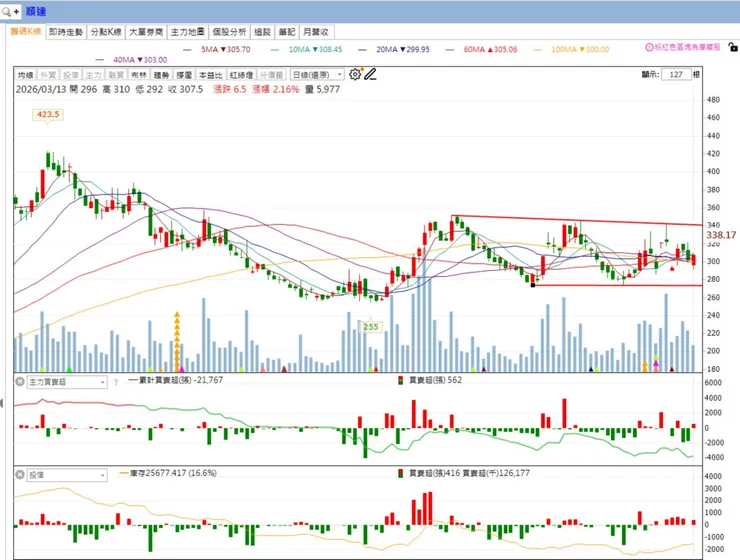The image size is (740, 560).
Task: Click the 255 low price label
Action: pyautogui.click(x=371, y=326)
